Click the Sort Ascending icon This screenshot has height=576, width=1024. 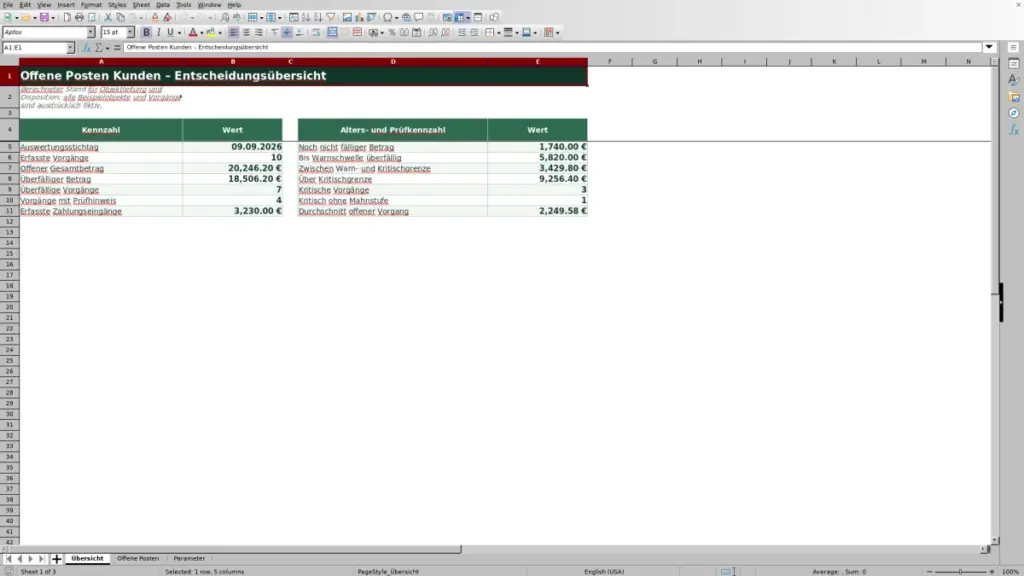click(x=306, y=18)
